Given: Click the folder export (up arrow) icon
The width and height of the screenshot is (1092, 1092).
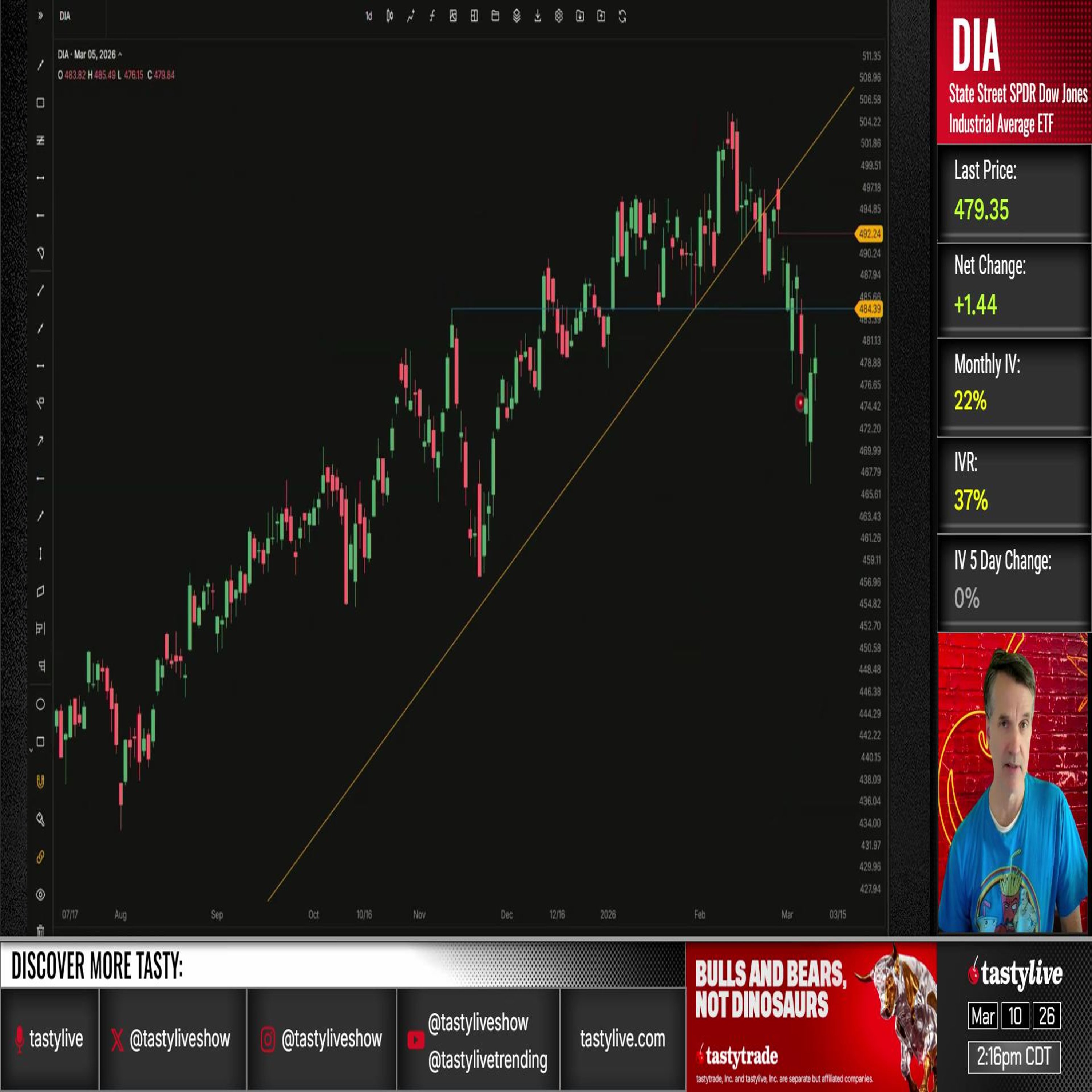Looking at the screenshot, I should pos(601,16).
